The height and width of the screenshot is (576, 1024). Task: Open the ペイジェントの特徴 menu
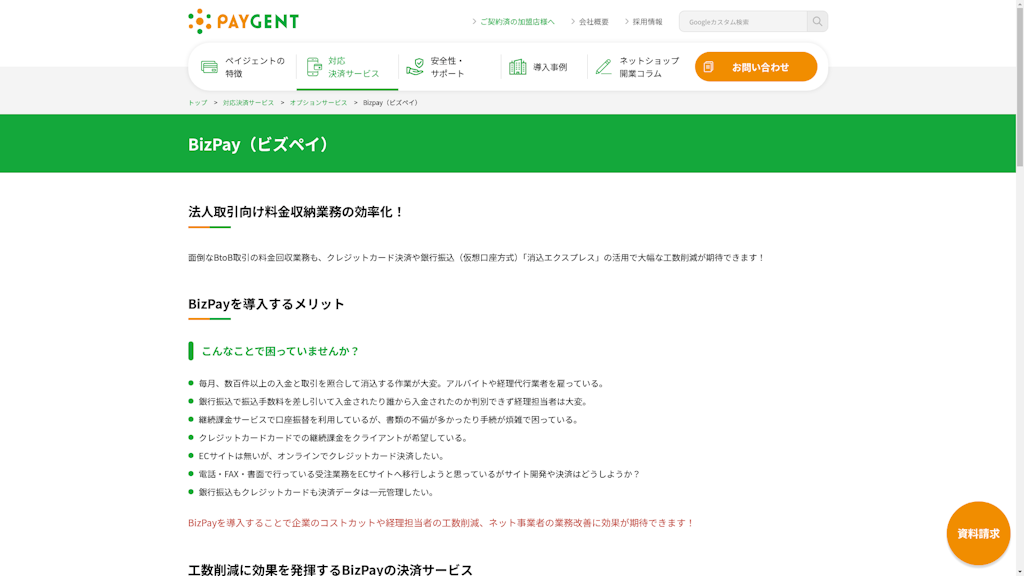[254, 67]
